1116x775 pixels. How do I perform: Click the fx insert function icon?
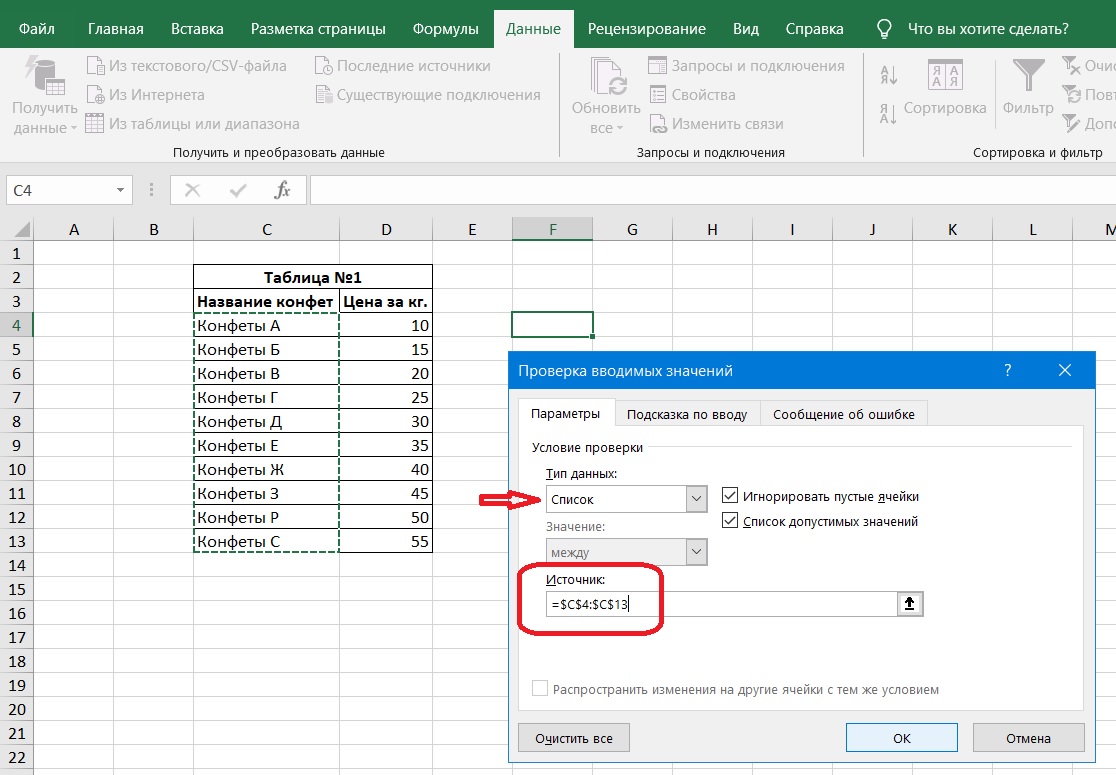coord(282,190)
